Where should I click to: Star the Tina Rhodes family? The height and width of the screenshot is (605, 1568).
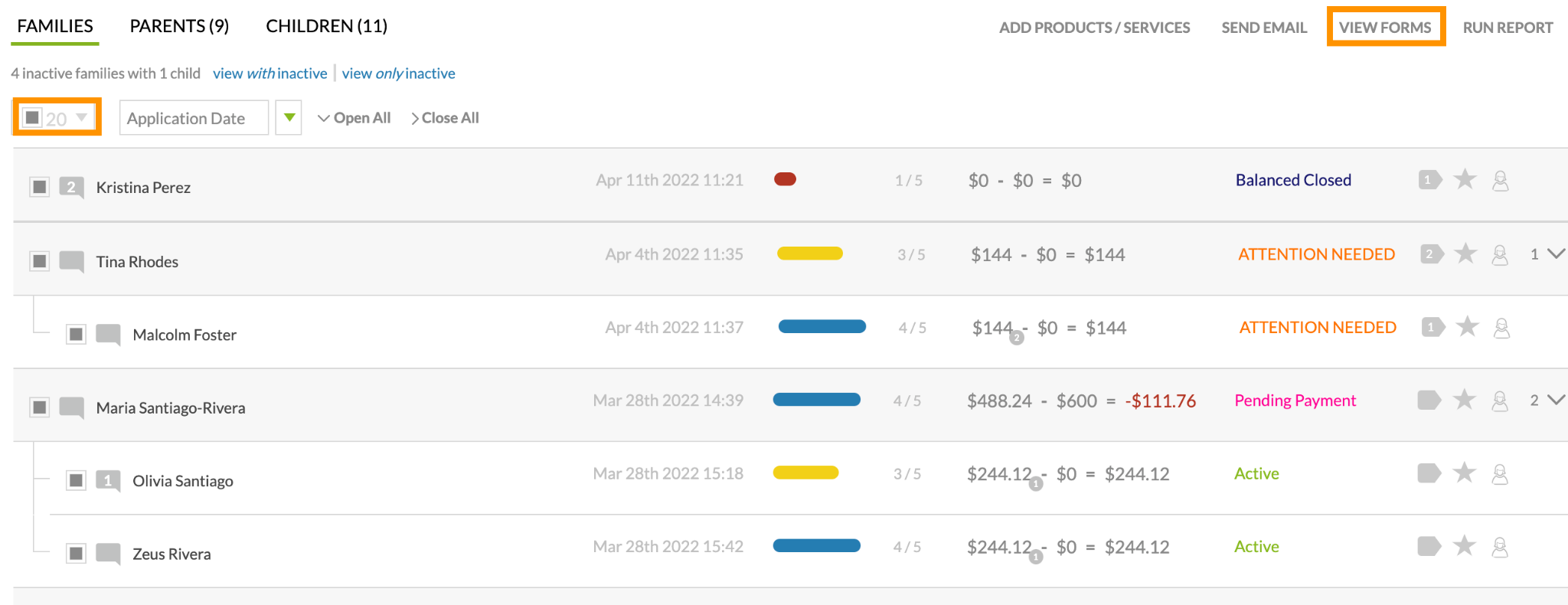1465,253
